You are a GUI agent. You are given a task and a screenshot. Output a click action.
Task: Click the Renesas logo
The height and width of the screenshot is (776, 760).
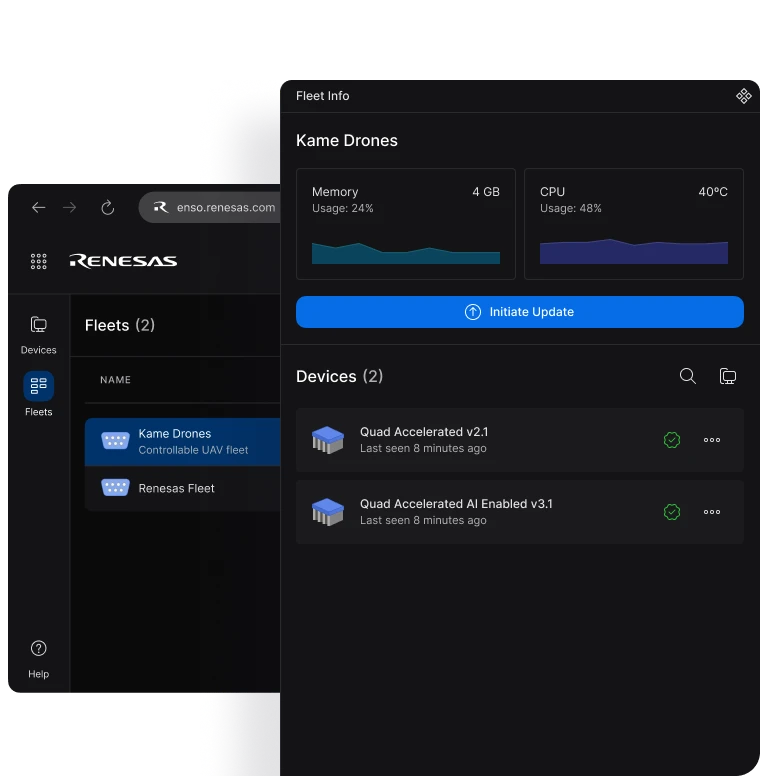pyautogui.click(x=123, y=261)
